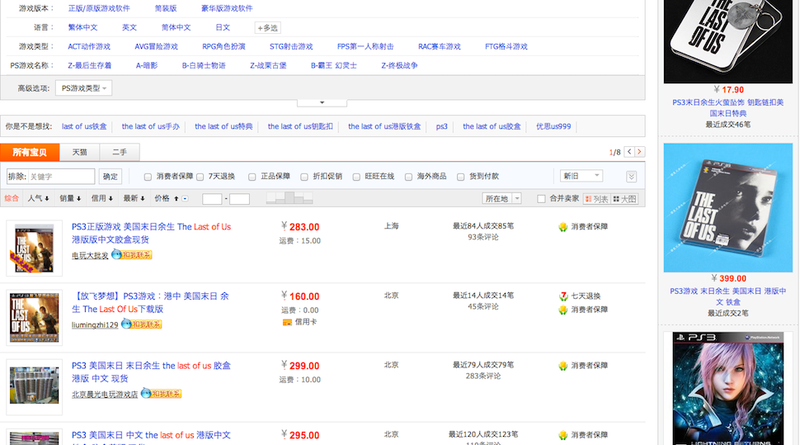Open Lightning Returns PS3 sidebar image
This screenshot has width=800, height=445.
(x=728, y=388)
